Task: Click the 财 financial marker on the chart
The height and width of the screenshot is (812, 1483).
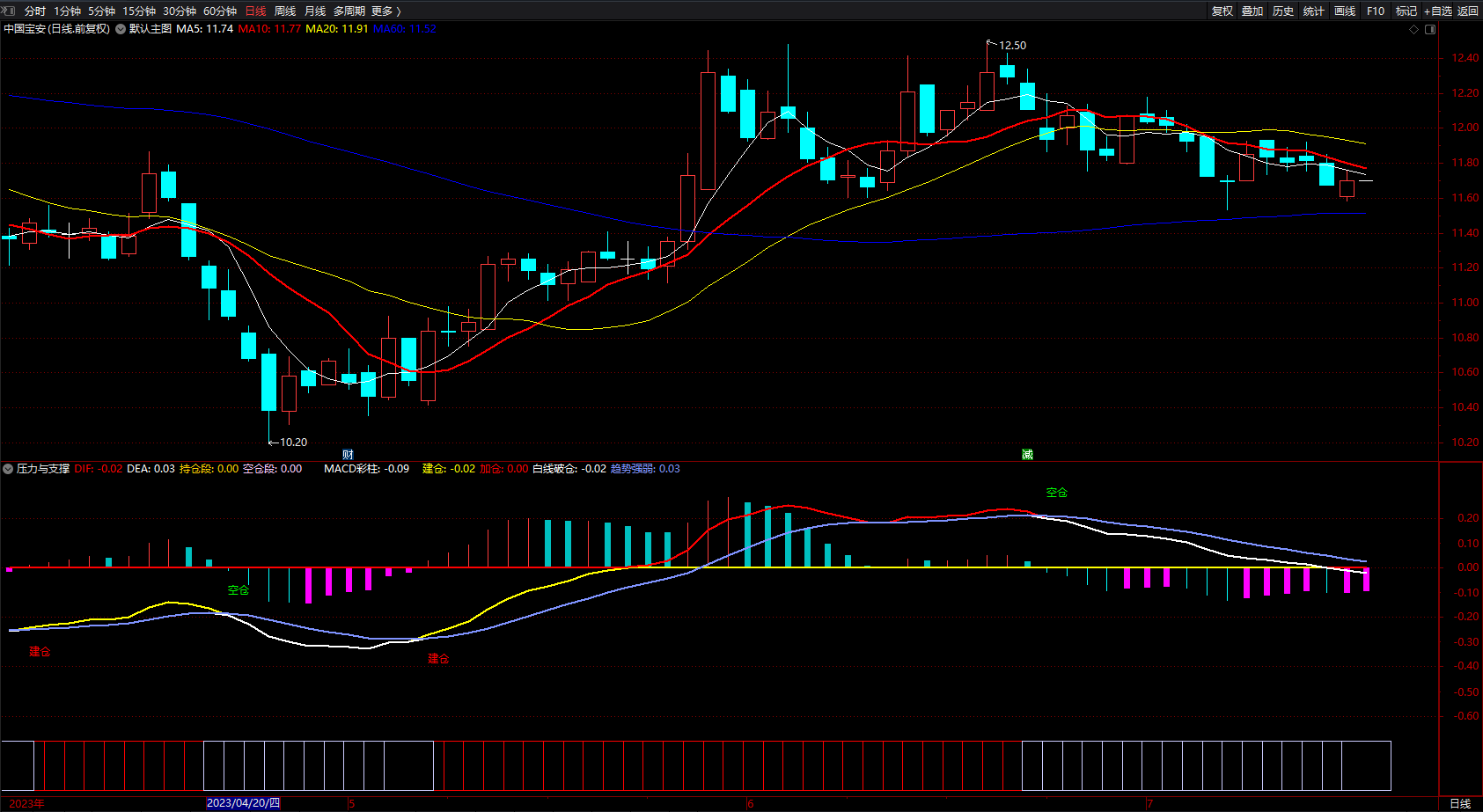Action: (348, 455)
